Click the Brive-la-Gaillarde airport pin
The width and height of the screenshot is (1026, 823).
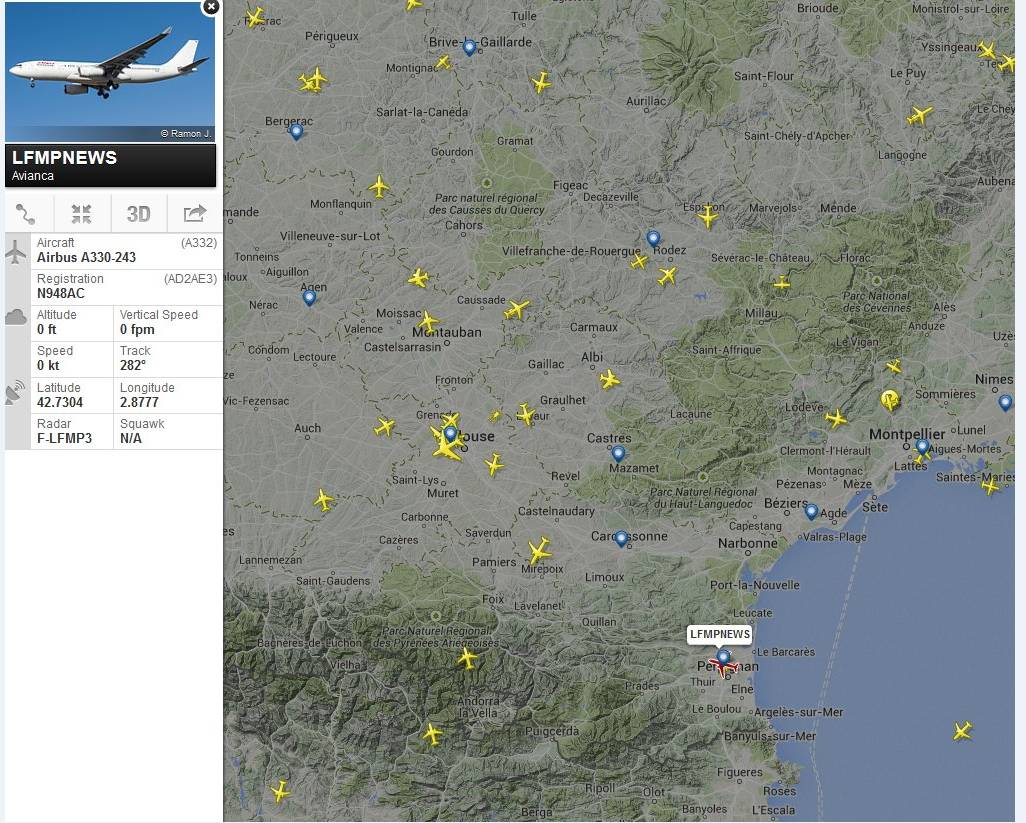tap(469, 48)
